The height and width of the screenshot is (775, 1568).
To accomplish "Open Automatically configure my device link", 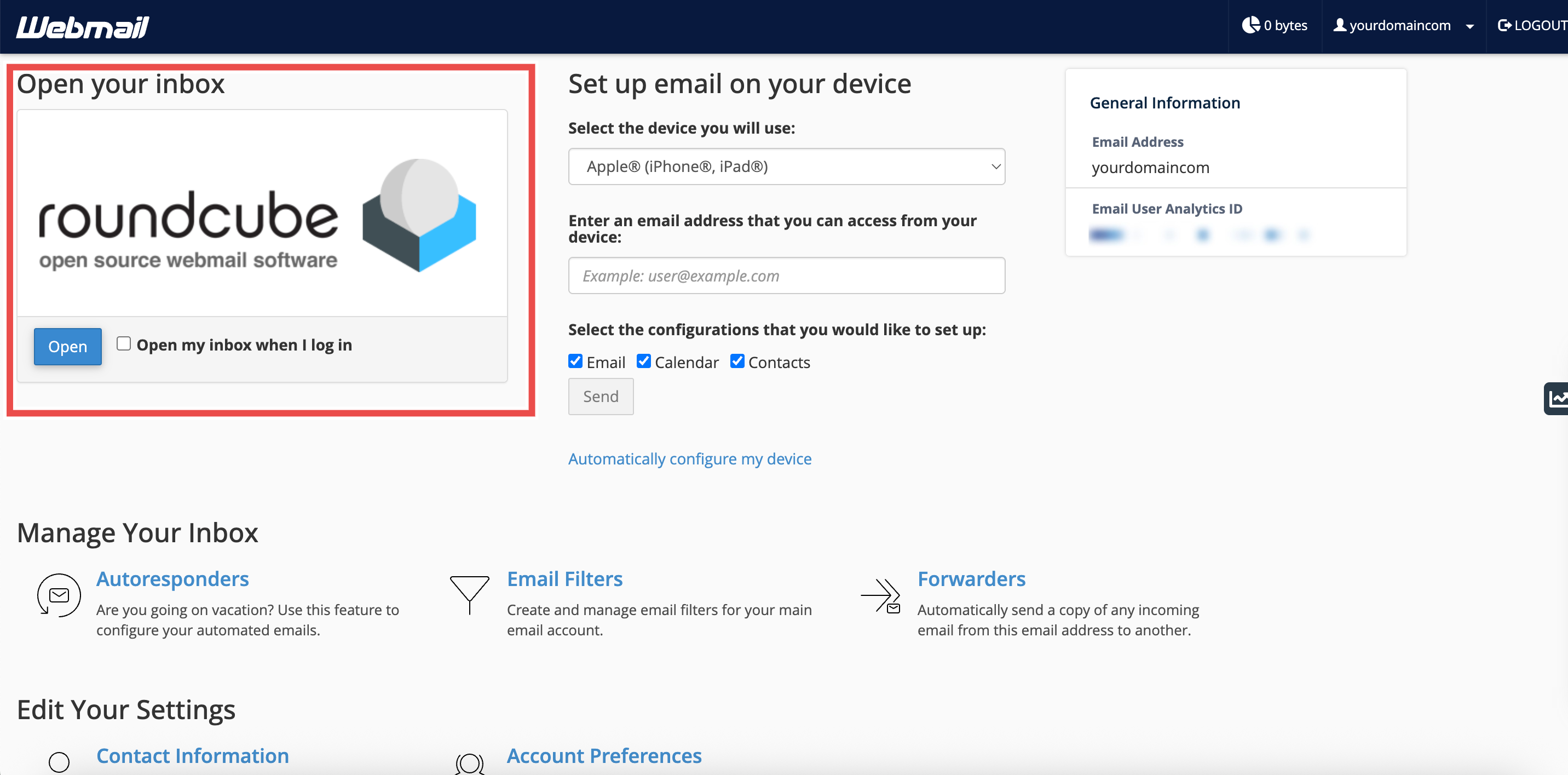I will tap(690, 458).
